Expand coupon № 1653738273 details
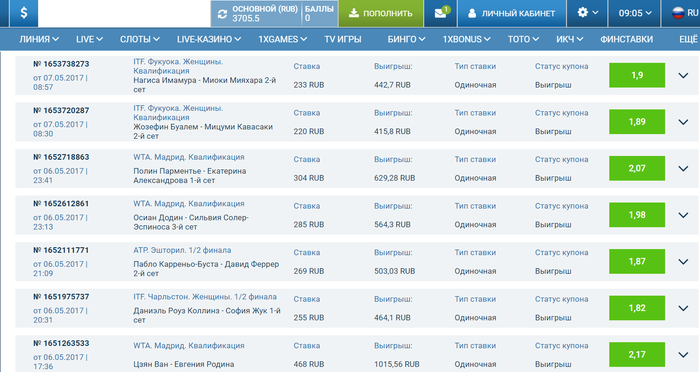The width and height of the screenshot is (700, 372). pyautogui.click(x=683, y=75)
